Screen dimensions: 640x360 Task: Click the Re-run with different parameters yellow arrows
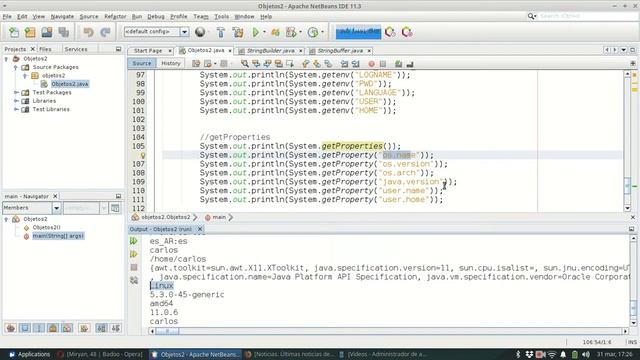tap(133, 254)
